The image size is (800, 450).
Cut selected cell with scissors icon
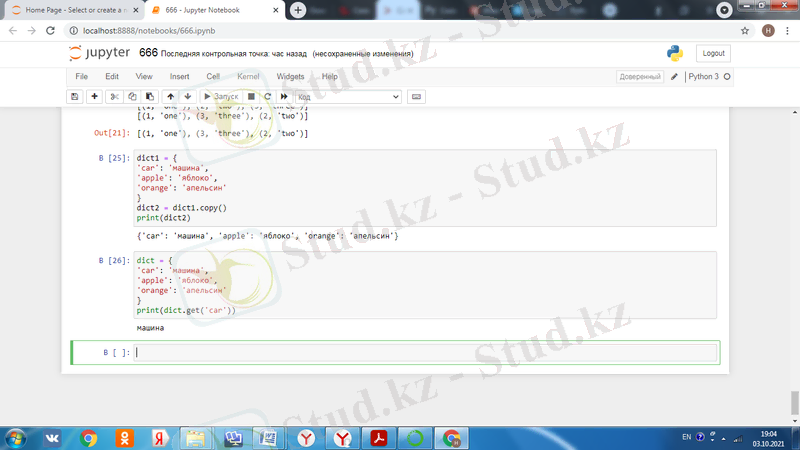tap(116, 97)
